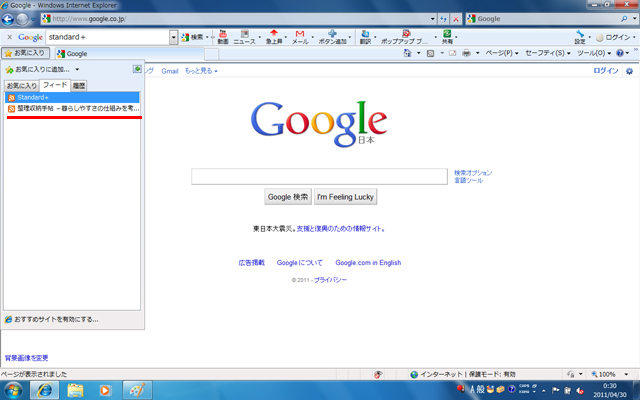
Task: Expand the Print button dropdown arrow
Action: [477, 53]
